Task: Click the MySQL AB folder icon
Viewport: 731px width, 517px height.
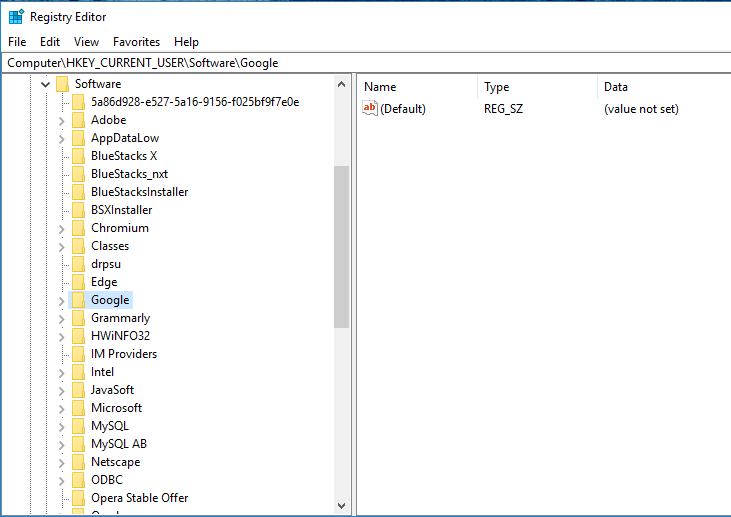Action: tap(79, 444)
